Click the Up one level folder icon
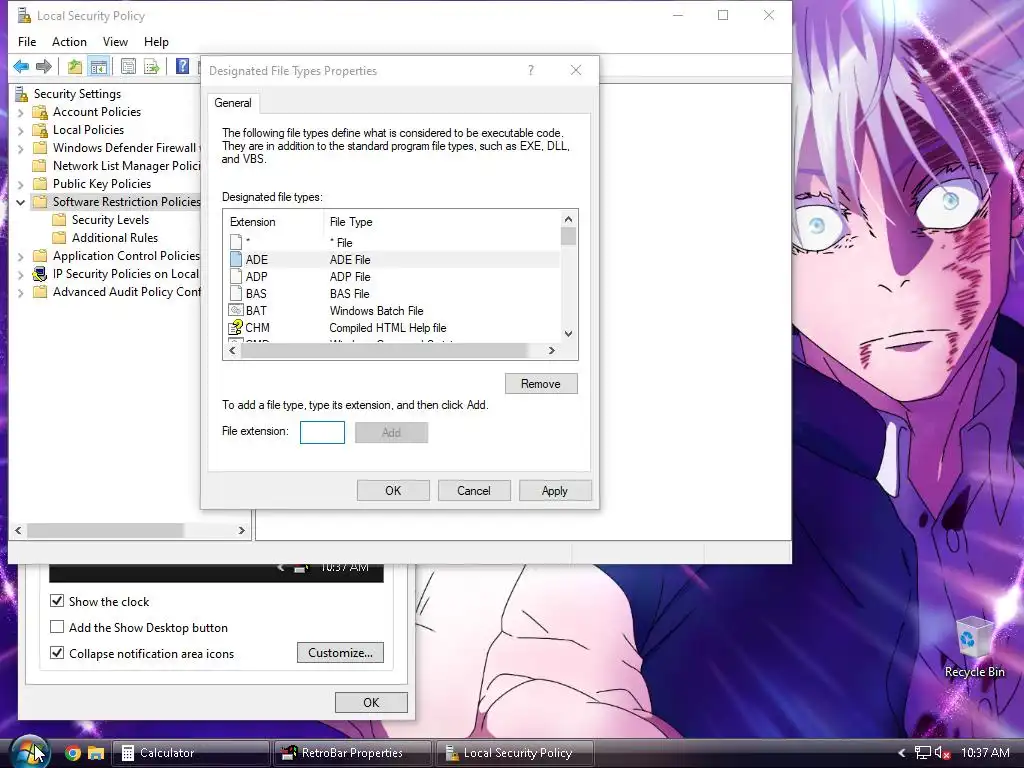Viewport: 1024px width, 768px height. [x=75, y=67]
